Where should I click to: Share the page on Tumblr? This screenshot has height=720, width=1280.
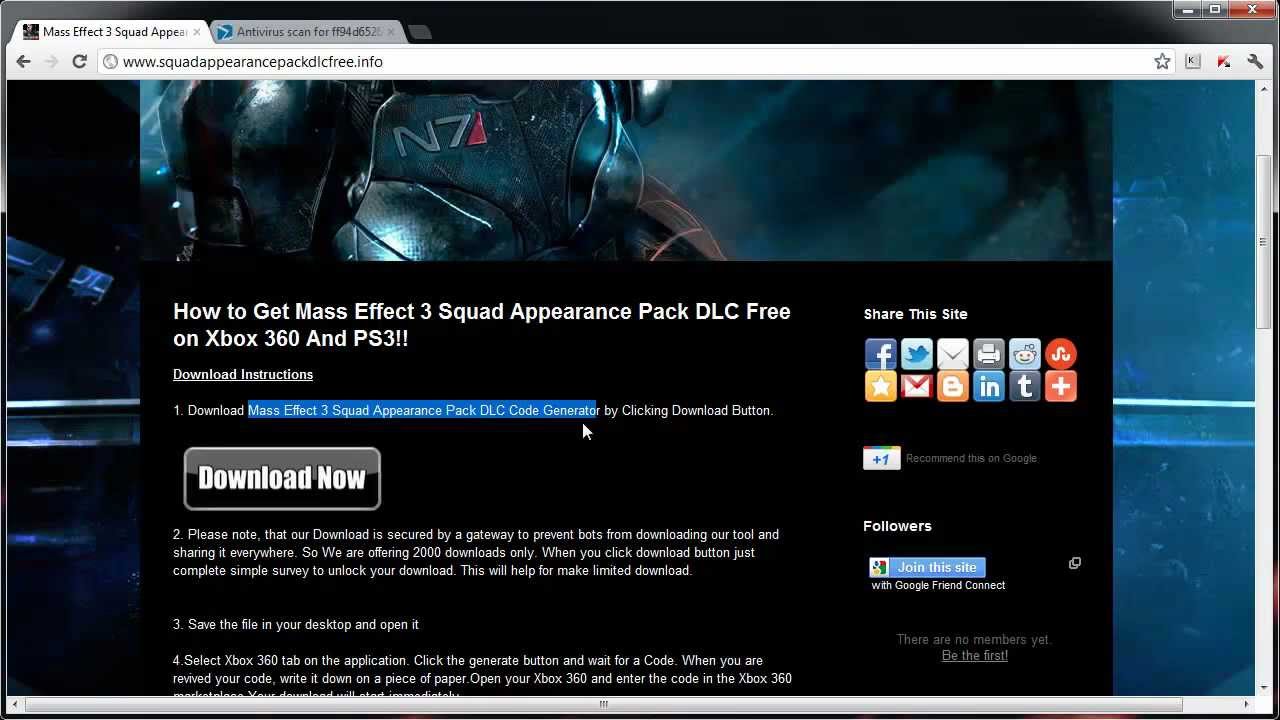coord(1025,386)
